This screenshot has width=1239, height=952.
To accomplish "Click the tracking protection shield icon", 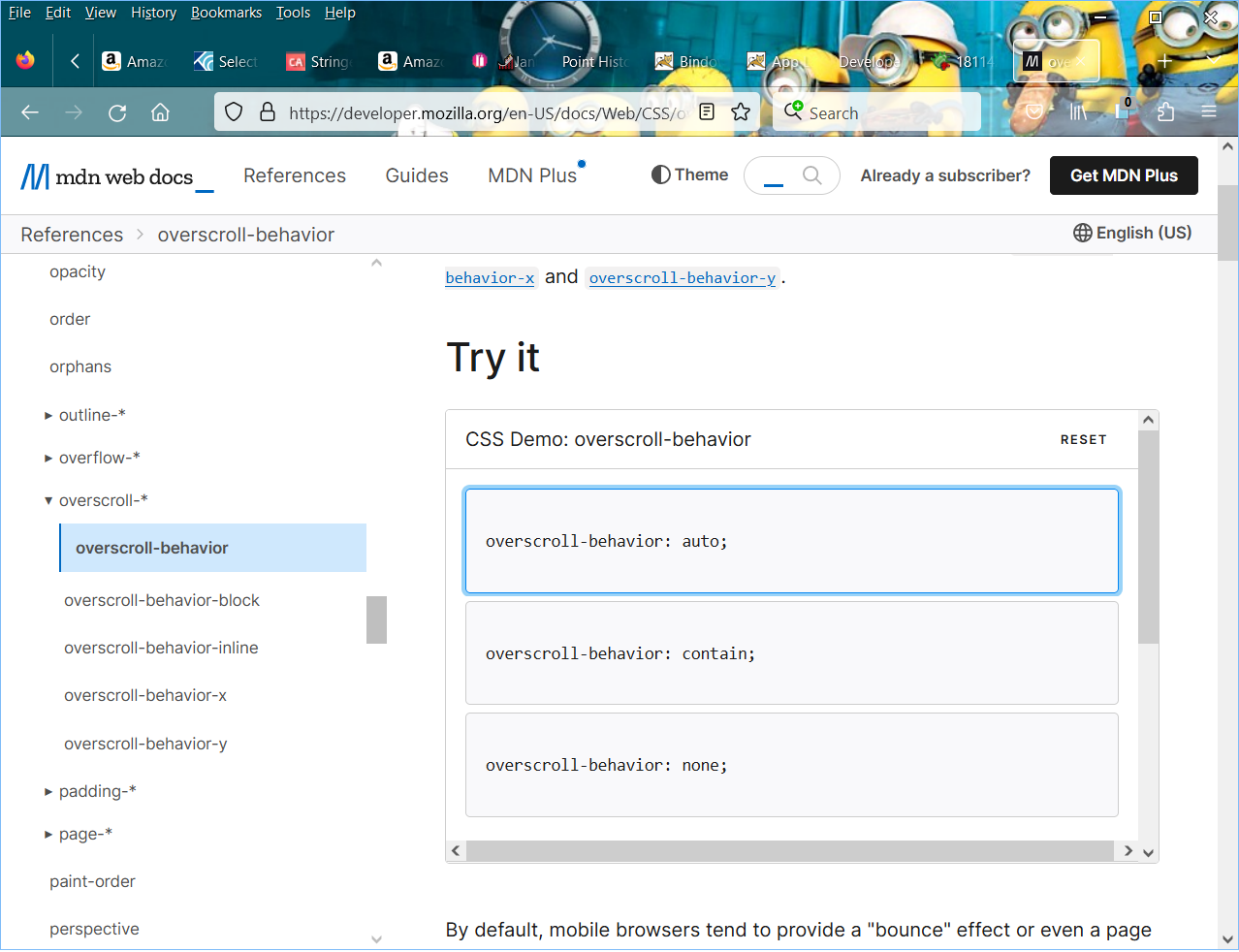I will [233, 111].
